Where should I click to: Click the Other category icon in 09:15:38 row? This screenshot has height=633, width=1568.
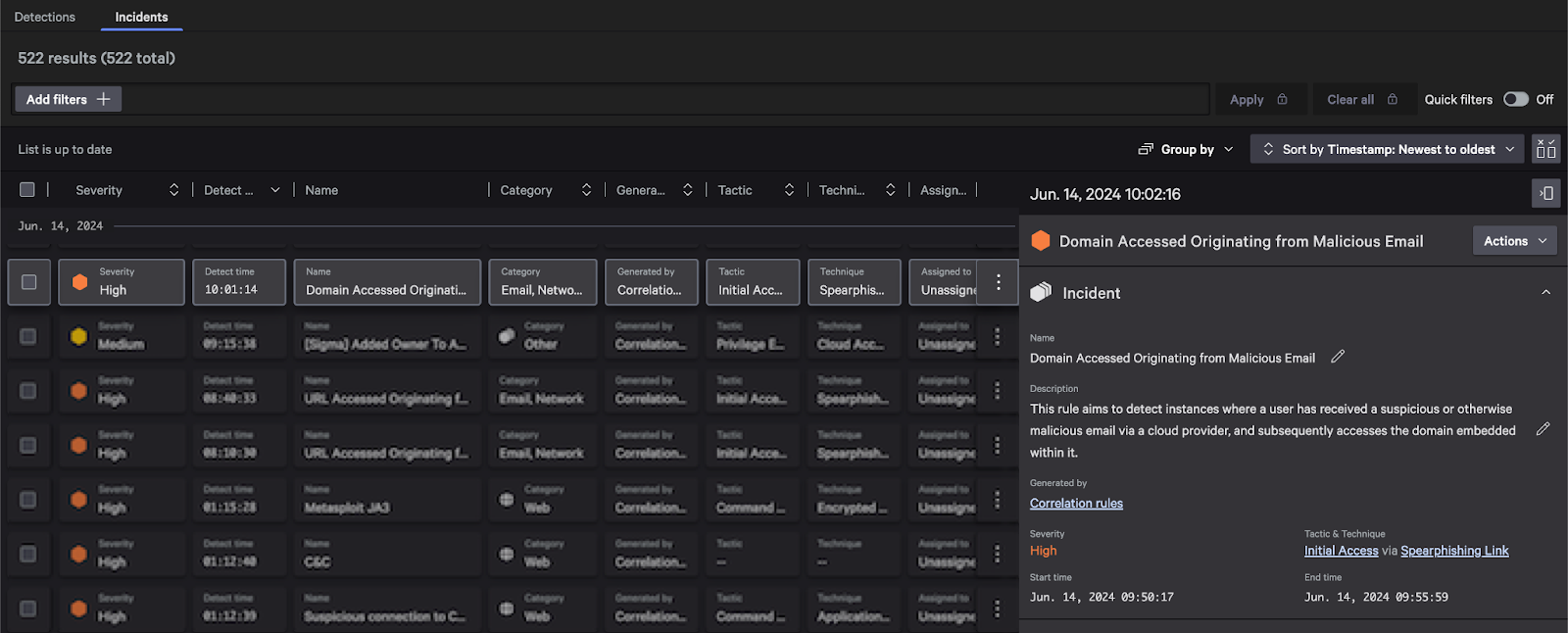[x=507, y=336]
